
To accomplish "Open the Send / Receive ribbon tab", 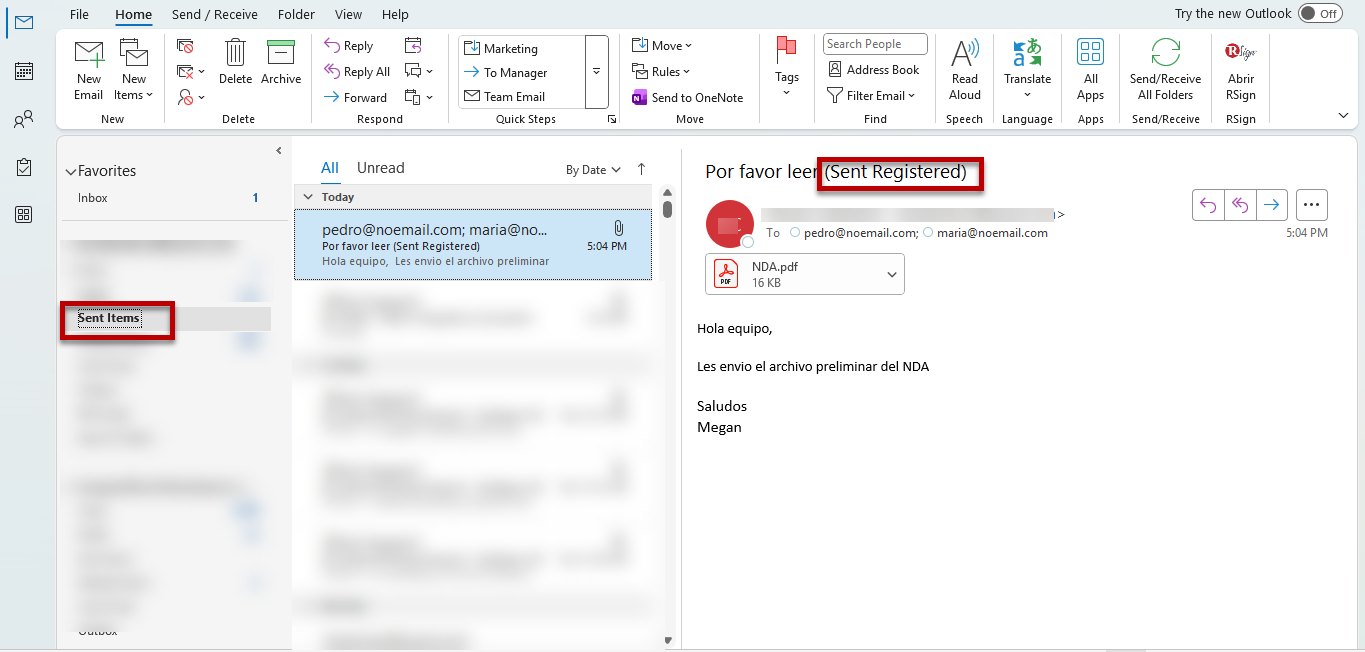I will pyautogui.click(x=214, y=15).
